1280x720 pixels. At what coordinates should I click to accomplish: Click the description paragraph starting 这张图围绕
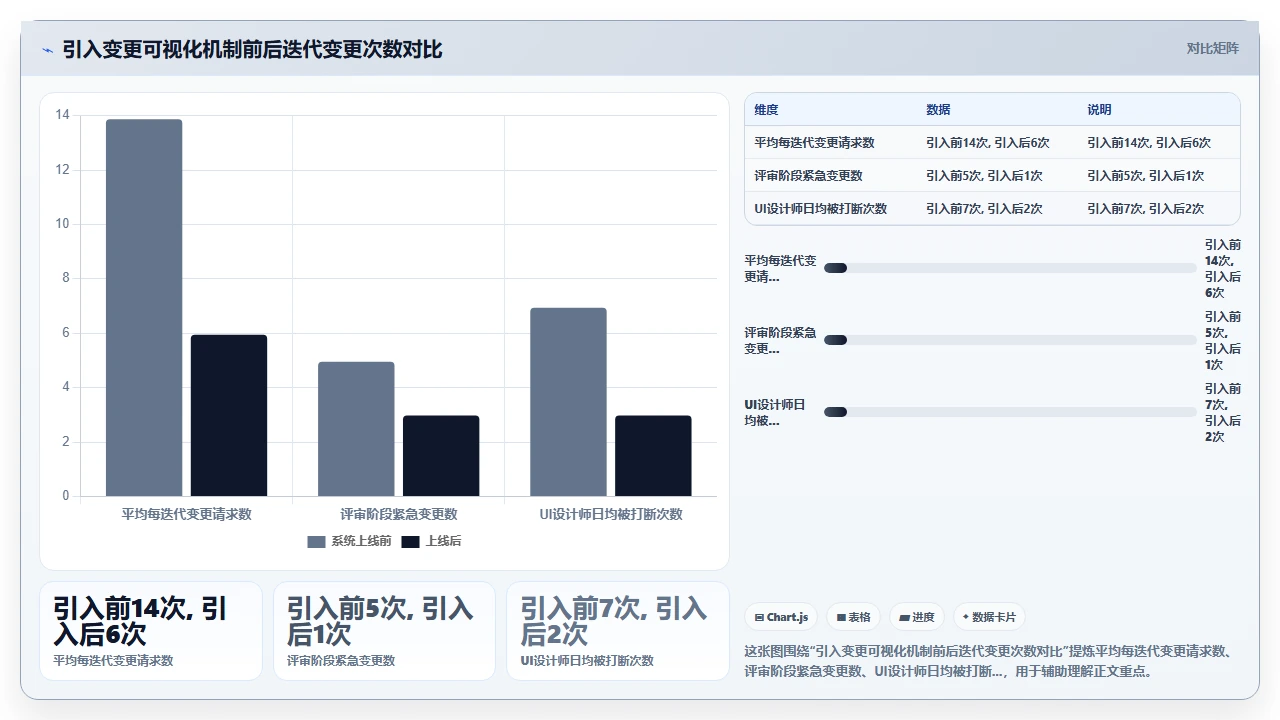(992, 661)
